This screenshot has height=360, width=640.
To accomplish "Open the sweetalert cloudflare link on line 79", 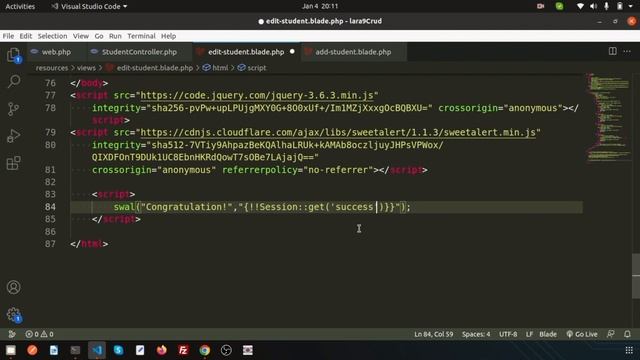I will [338, 133].
